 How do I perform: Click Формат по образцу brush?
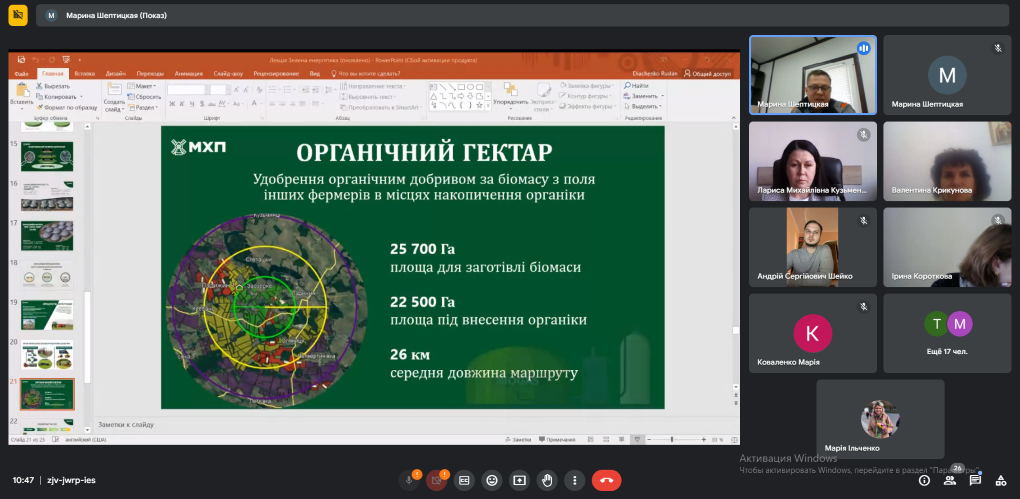click(x=66, y=107)
